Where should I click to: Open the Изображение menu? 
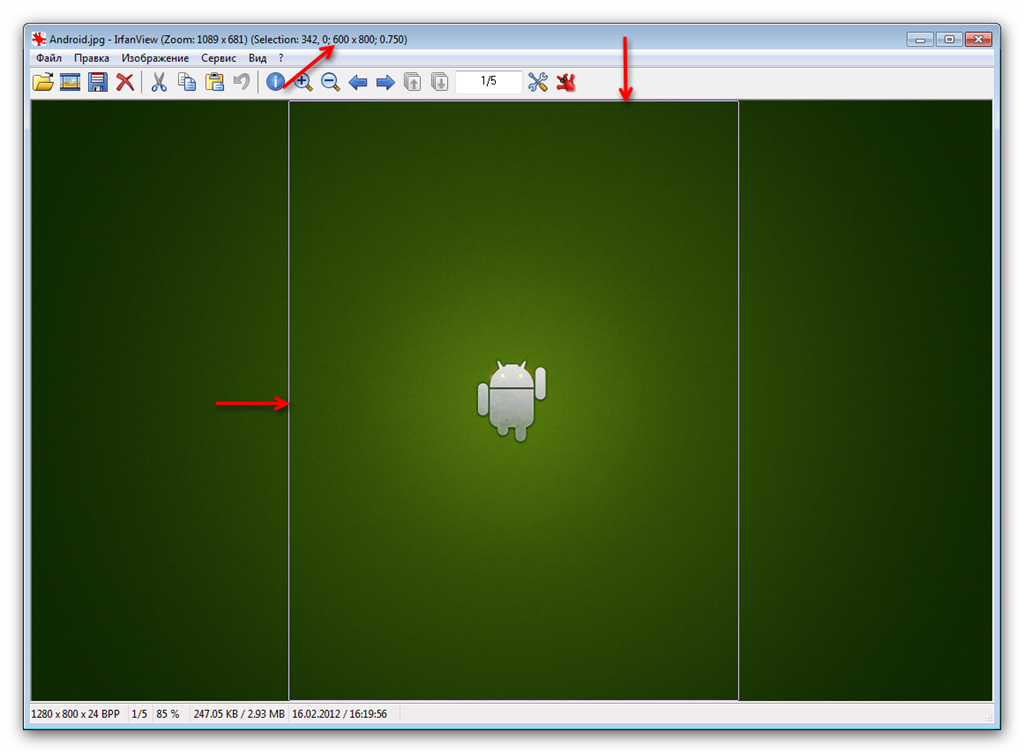pyautogui.click(x=155, y=58)
